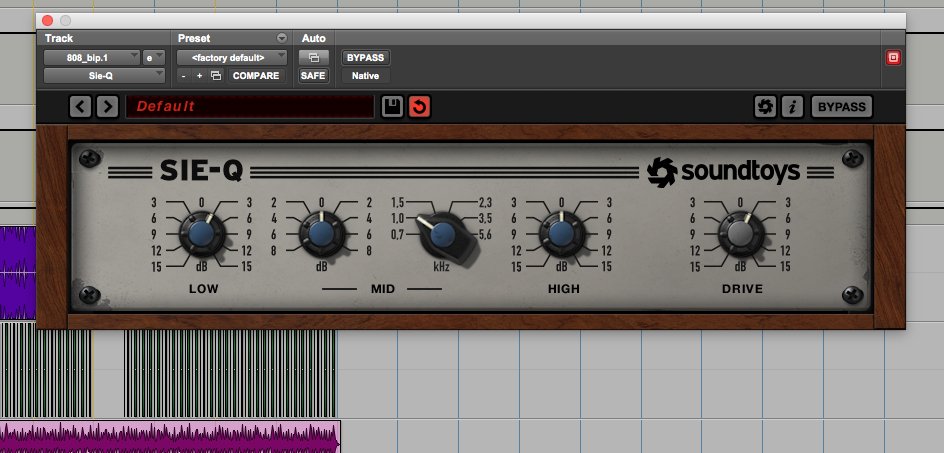This screenshot has width=944, height=453.
Task: Toggle the Pro Tools BYPASS button in header
Action: pos(365,58)
